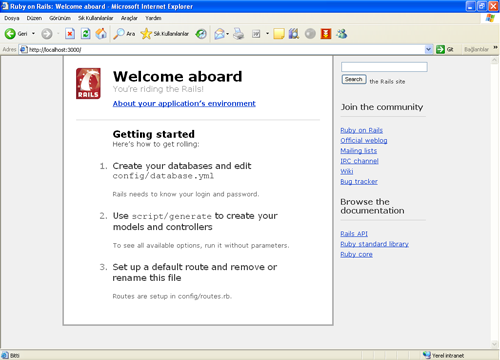
Task: Open search with the Ara magnifier icon
Action: click(x=119, y=34)
